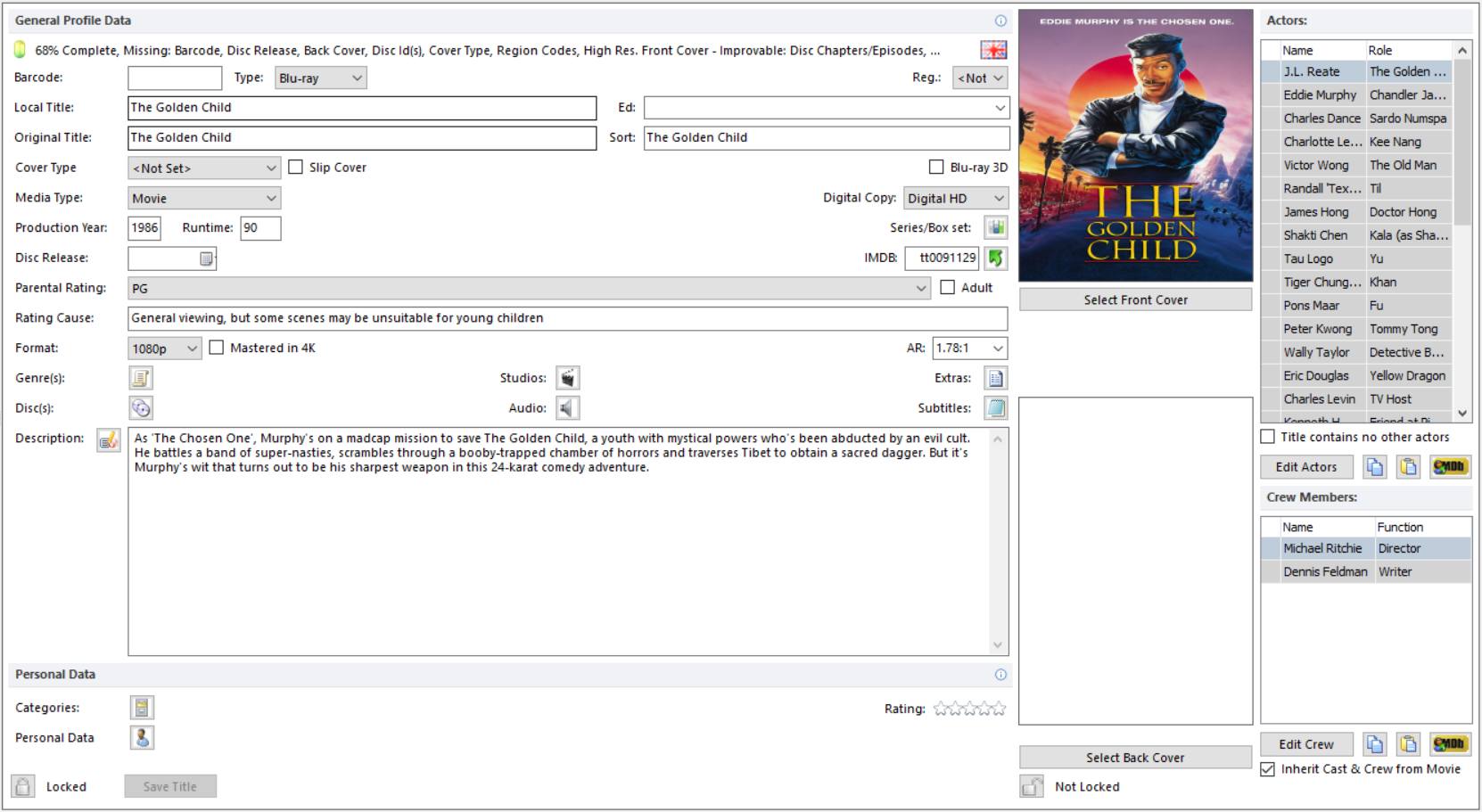Open the Reg. dropdown
The width and height of the screenshot is (1482, 812).
tap(981, 78)
